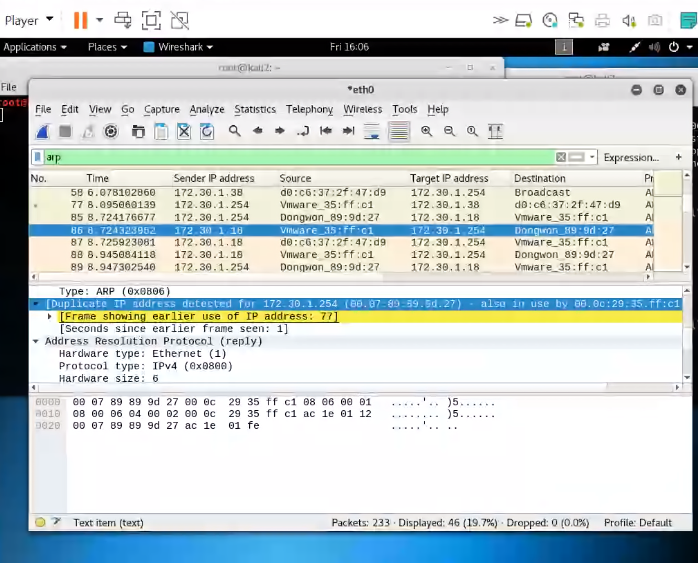Image resolution: width=698 pixels, height=563 pixels.
Task: Go forward to next packet arrow
Action: (x=280, y=131)
